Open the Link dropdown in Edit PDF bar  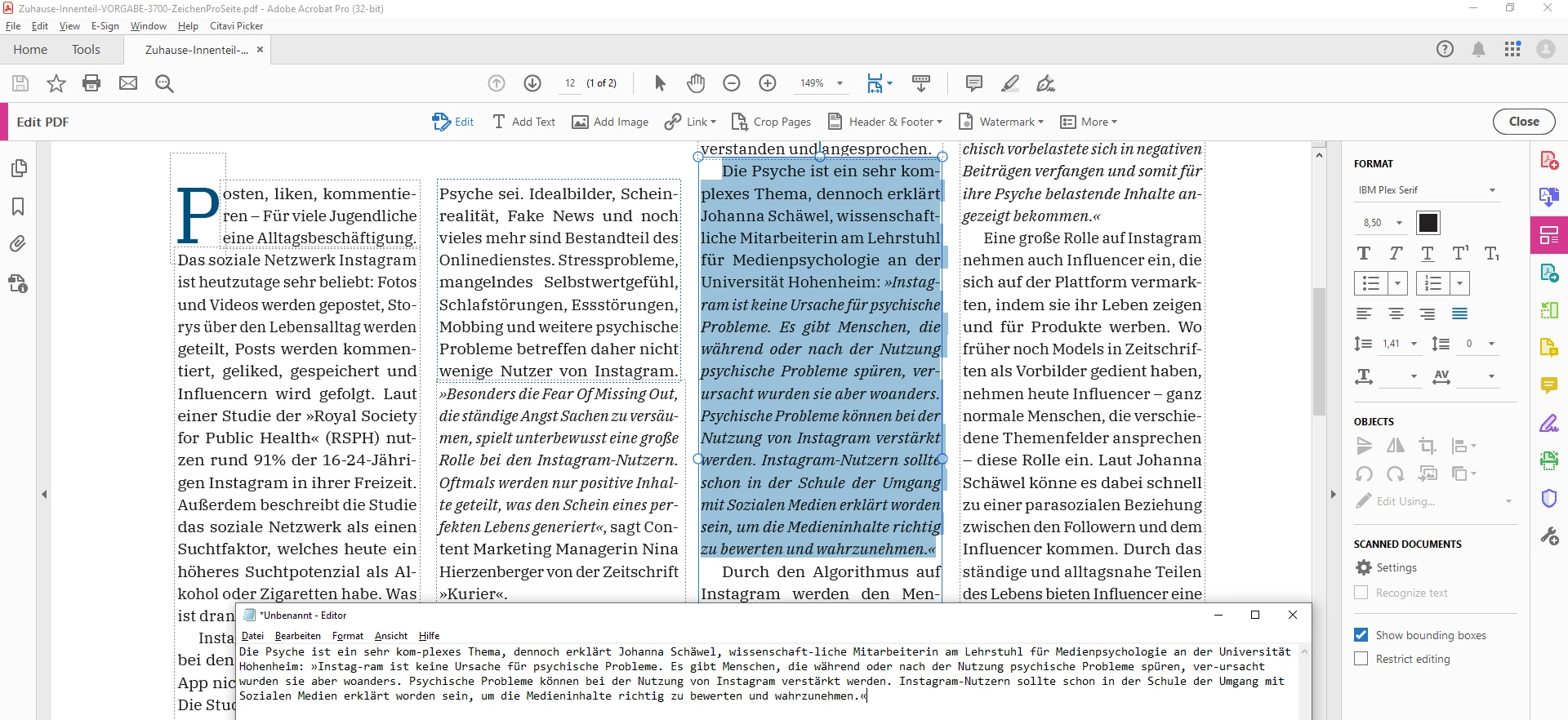(690, 122)
